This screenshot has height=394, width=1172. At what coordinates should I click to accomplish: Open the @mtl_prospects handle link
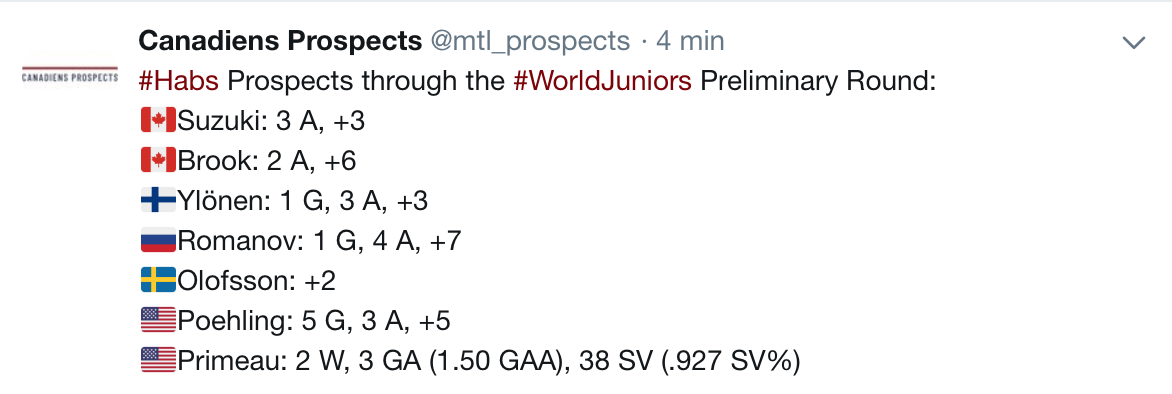pos(530,41)
